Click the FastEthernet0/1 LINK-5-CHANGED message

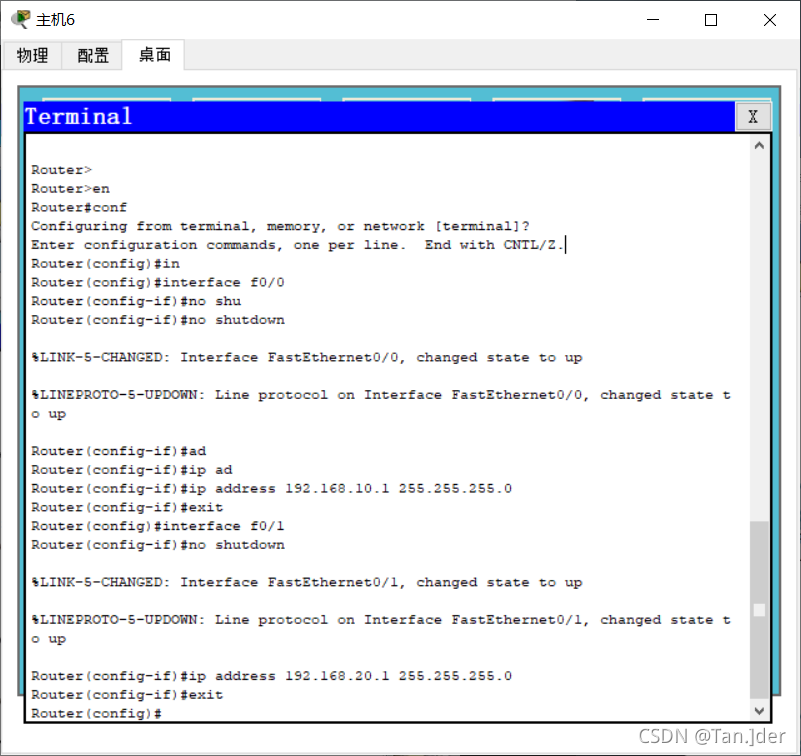click(x=307, y=582)
